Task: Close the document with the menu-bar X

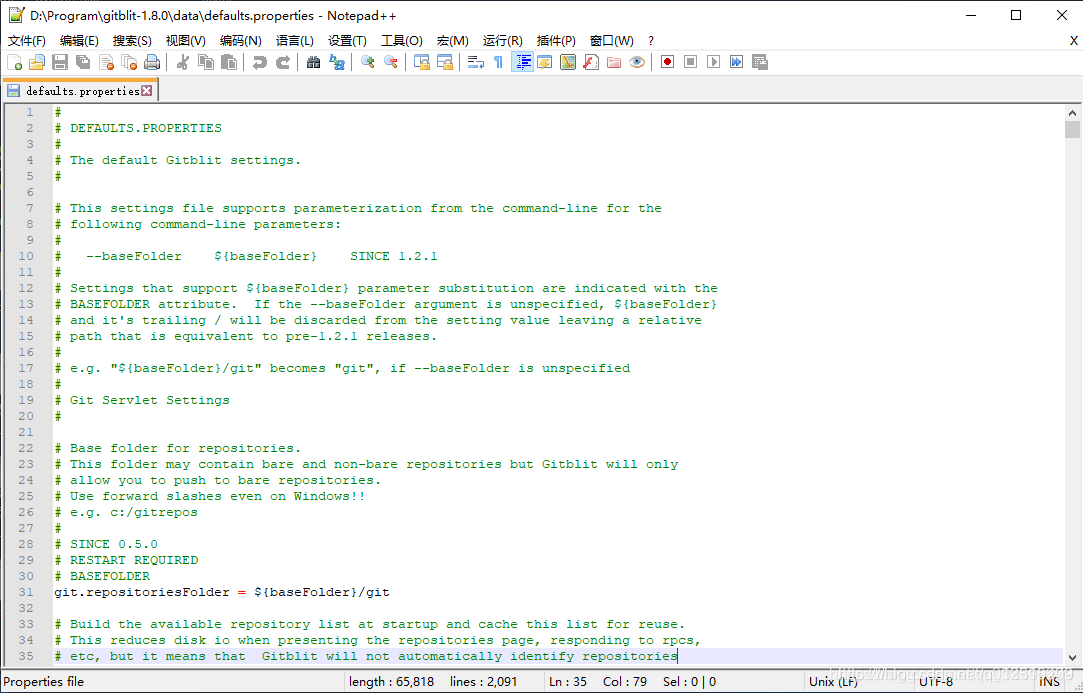Action: click(x=1074, y=41)
